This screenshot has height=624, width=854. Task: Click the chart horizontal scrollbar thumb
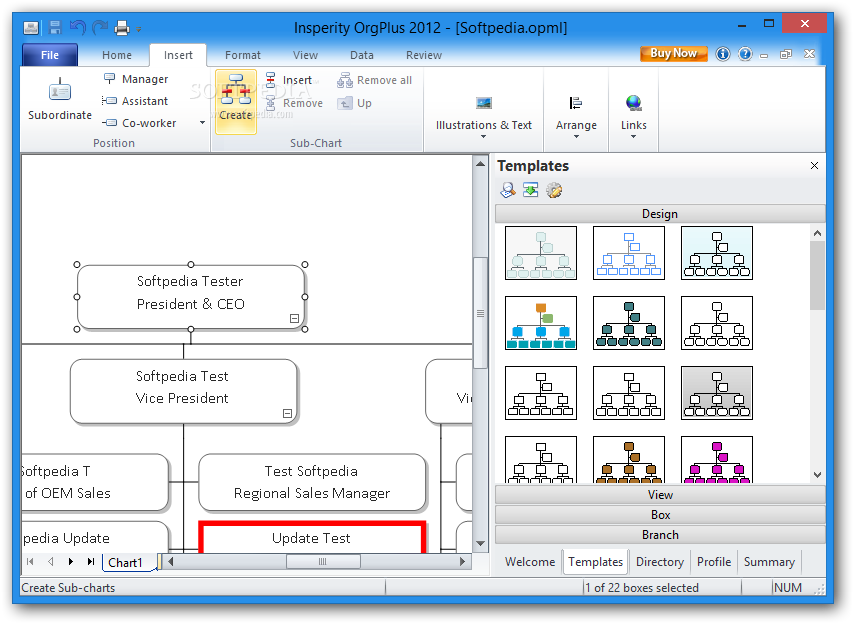coord(323,561)
